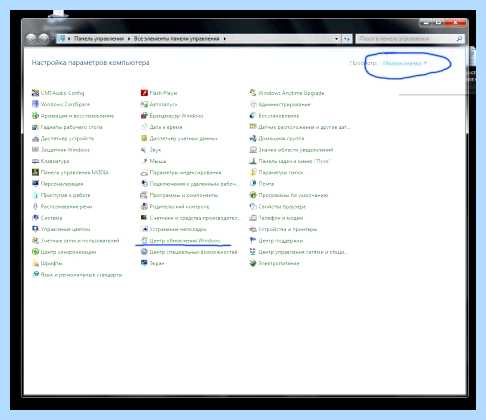The image size is (486, 420).
Task: Click the magnifier icon in search box
Action: pyautogui.click(x=459, y=39)
